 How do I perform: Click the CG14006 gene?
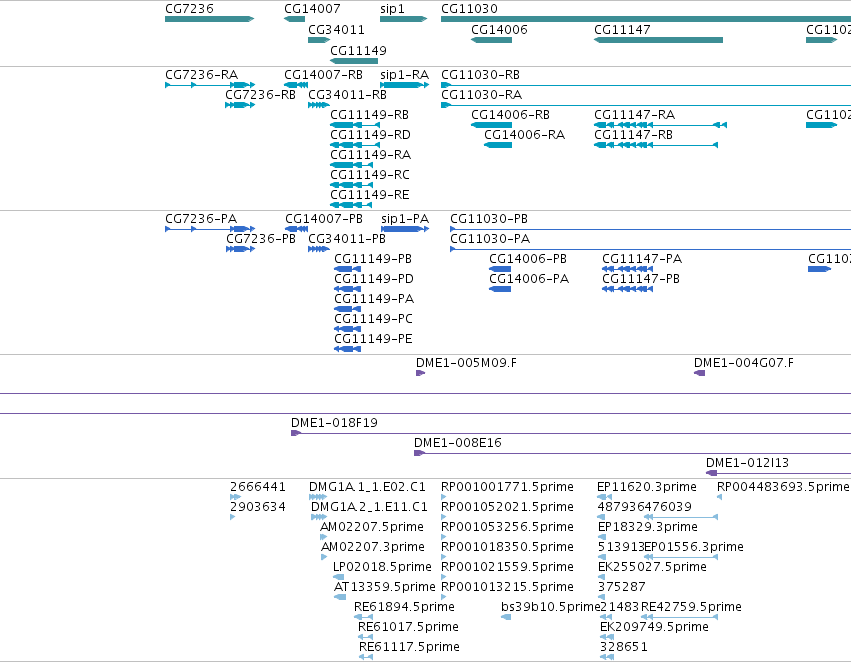pos(491,40)
